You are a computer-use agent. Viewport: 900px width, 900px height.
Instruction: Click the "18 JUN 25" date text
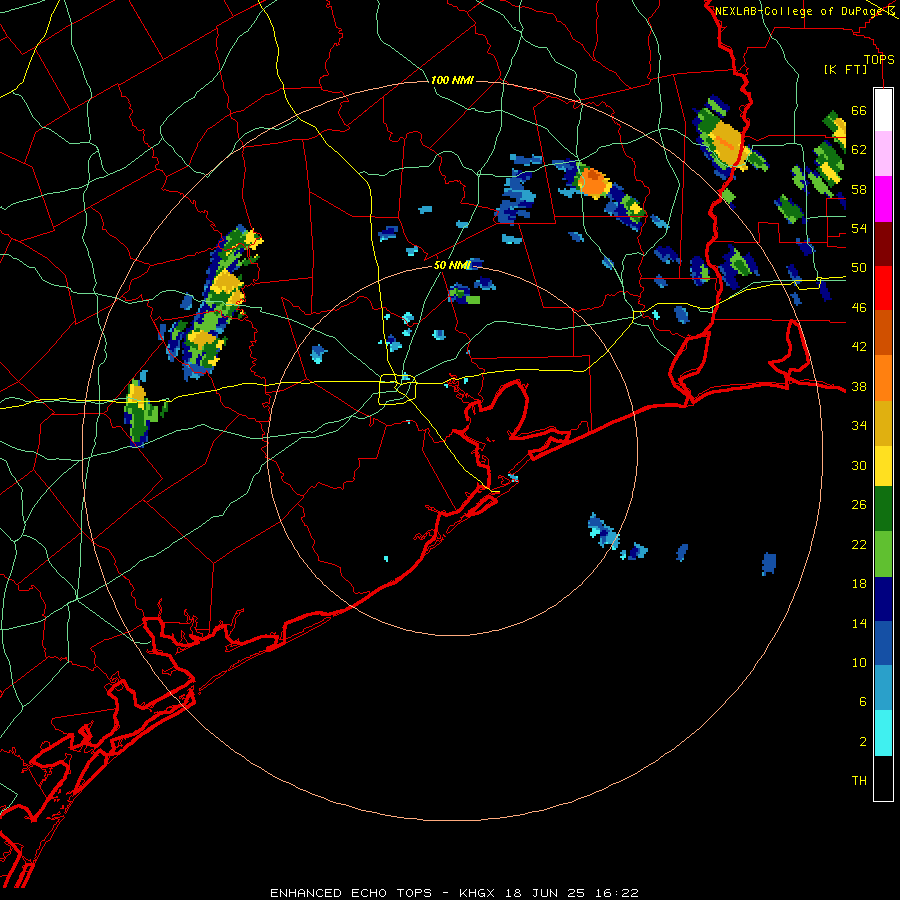(545, 893)
